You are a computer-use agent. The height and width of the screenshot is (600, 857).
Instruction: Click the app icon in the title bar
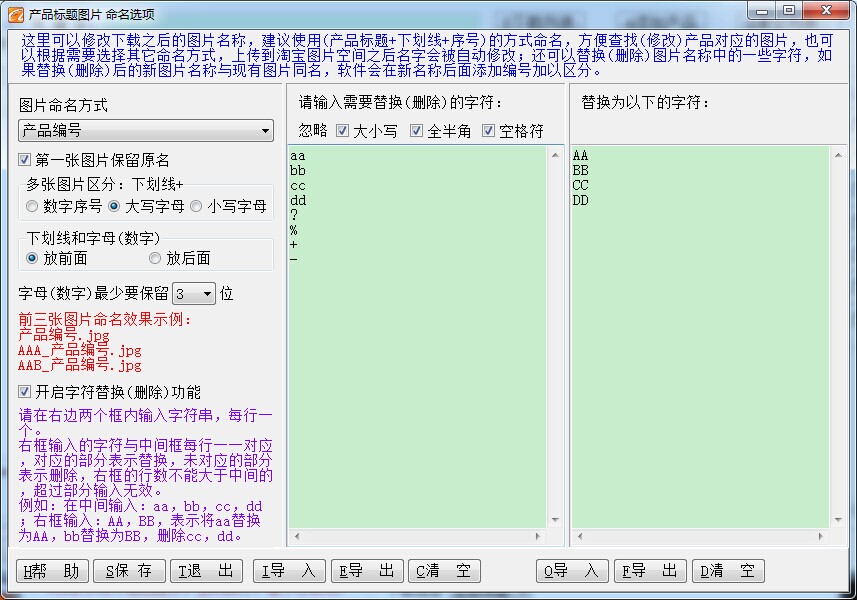(x=16, y=13)
